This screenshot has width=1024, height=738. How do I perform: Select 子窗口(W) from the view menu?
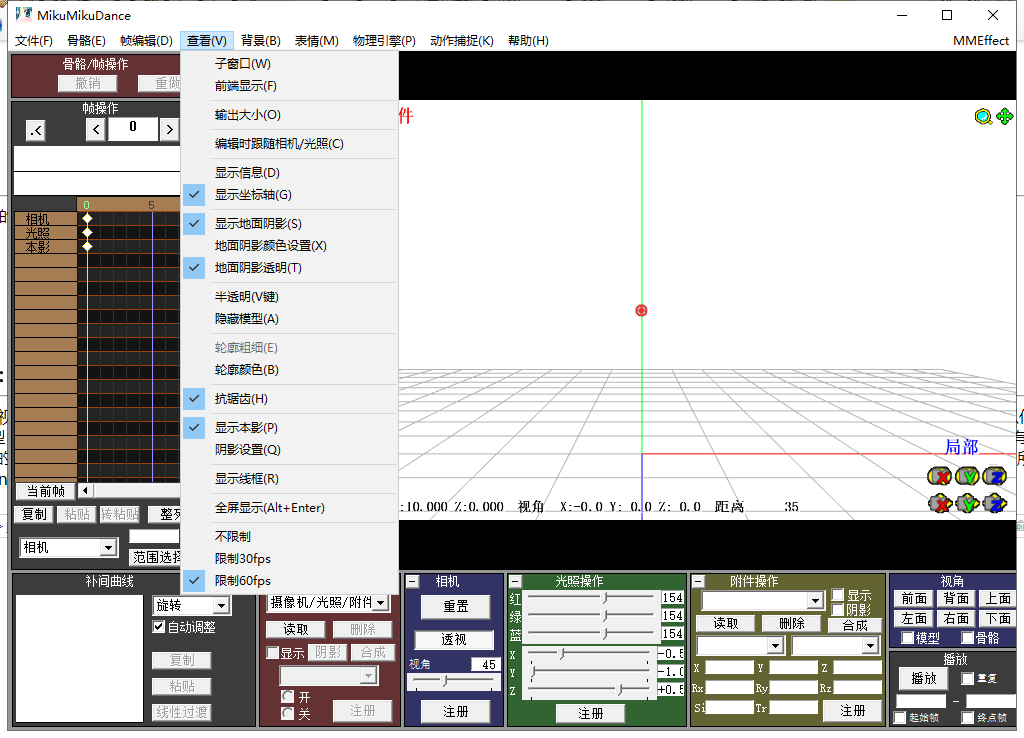pyautogui.click(x=290, y=63)
